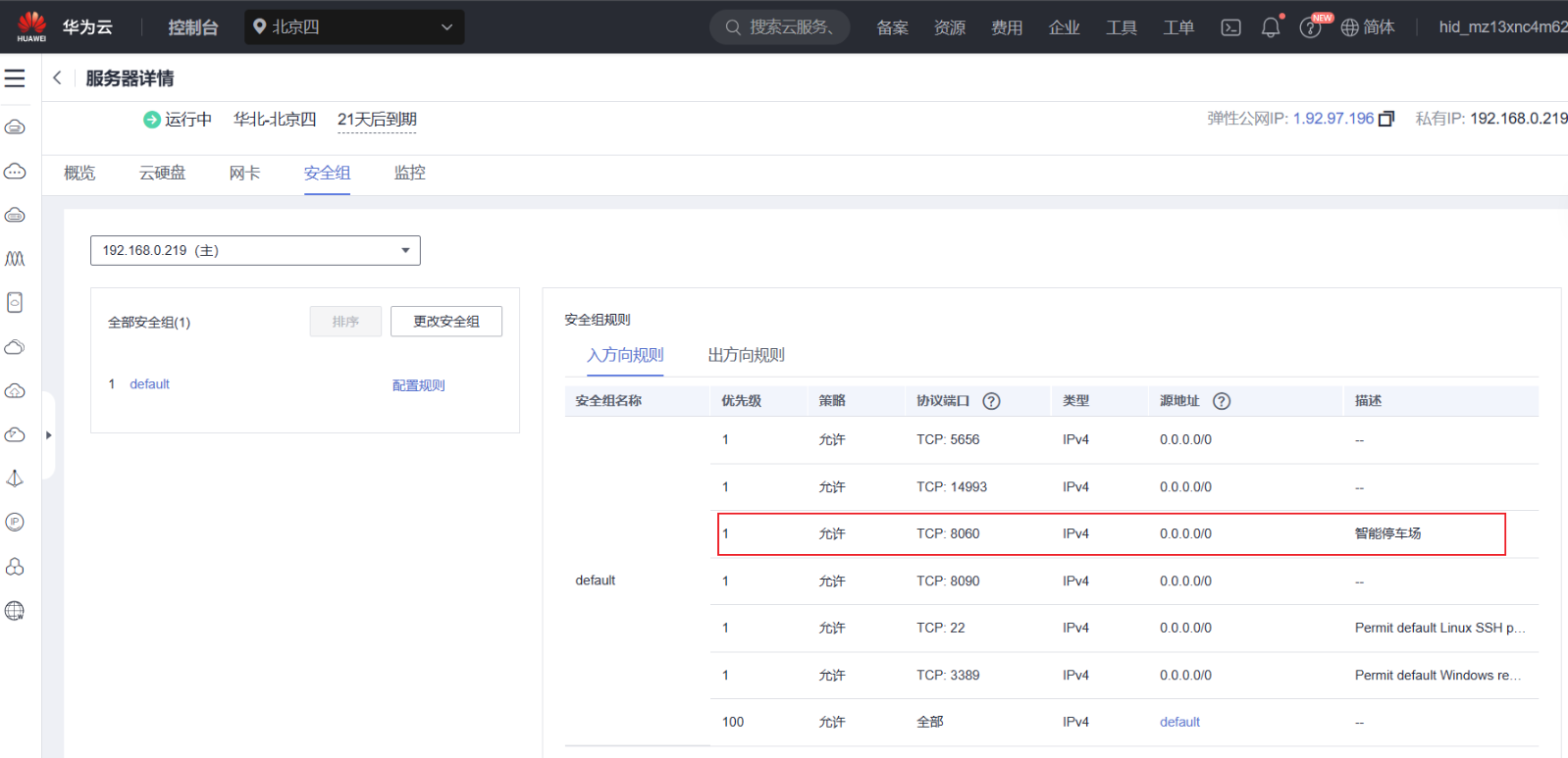Image resolution: width=1568 pixels, height=758 pixels.
Task: Click the three-hexagon cluster sidebar icon
Action: click(x=15, y=567)
